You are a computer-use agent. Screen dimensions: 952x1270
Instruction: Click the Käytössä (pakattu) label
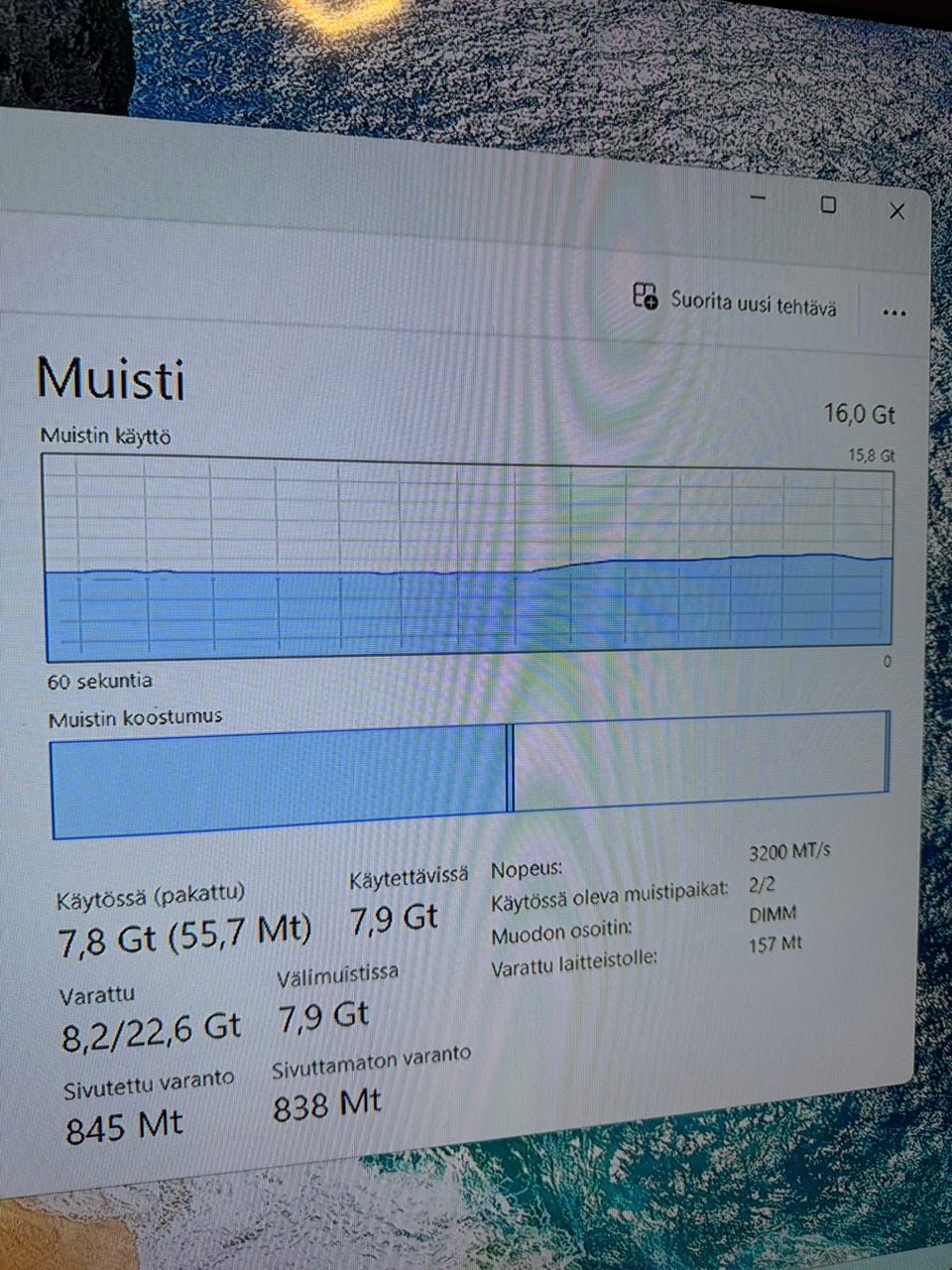(150, 896)
